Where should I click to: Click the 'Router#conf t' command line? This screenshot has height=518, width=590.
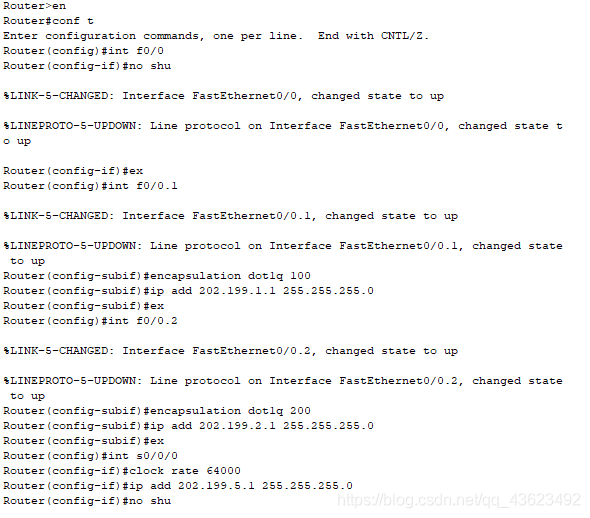48,21
